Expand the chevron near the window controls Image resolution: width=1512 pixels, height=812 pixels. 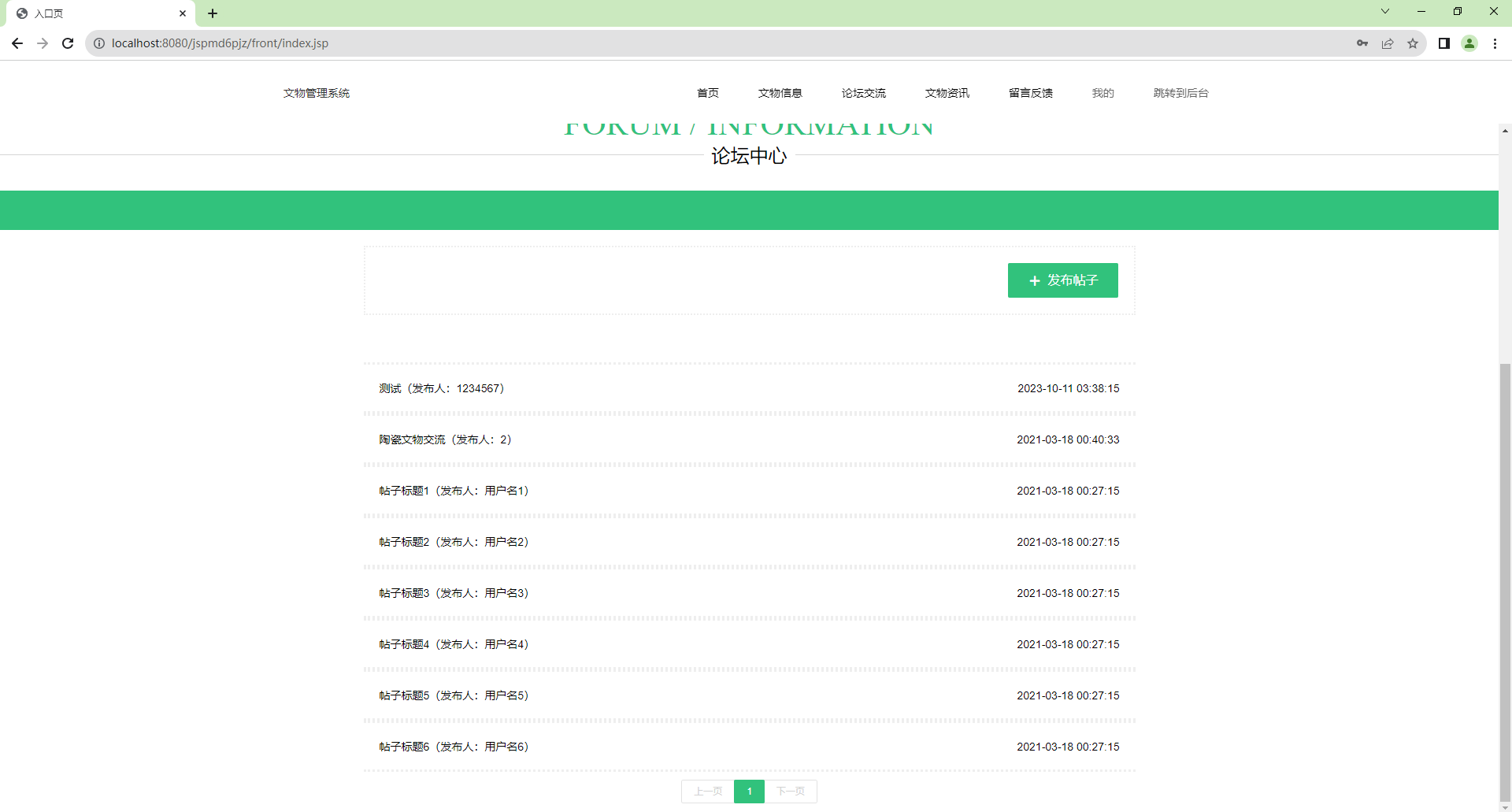coord(1385,11)
